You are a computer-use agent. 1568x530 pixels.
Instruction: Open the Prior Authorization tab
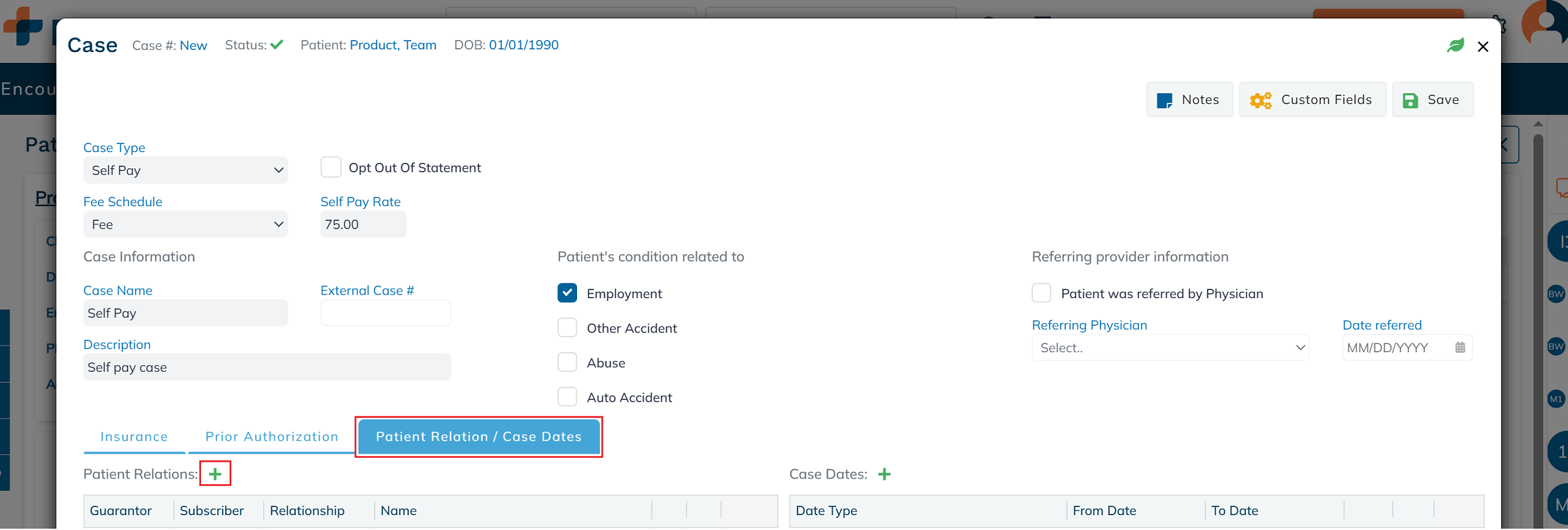pos(272,437)
